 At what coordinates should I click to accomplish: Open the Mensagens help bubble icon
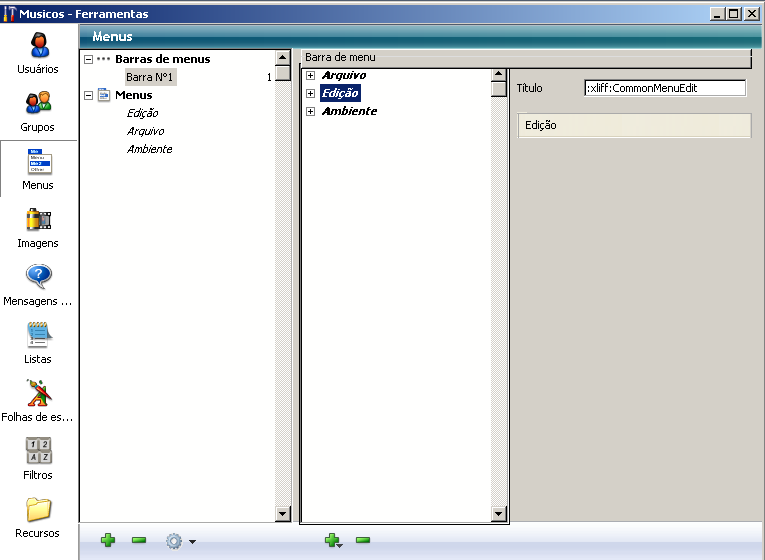coord(39,276)
